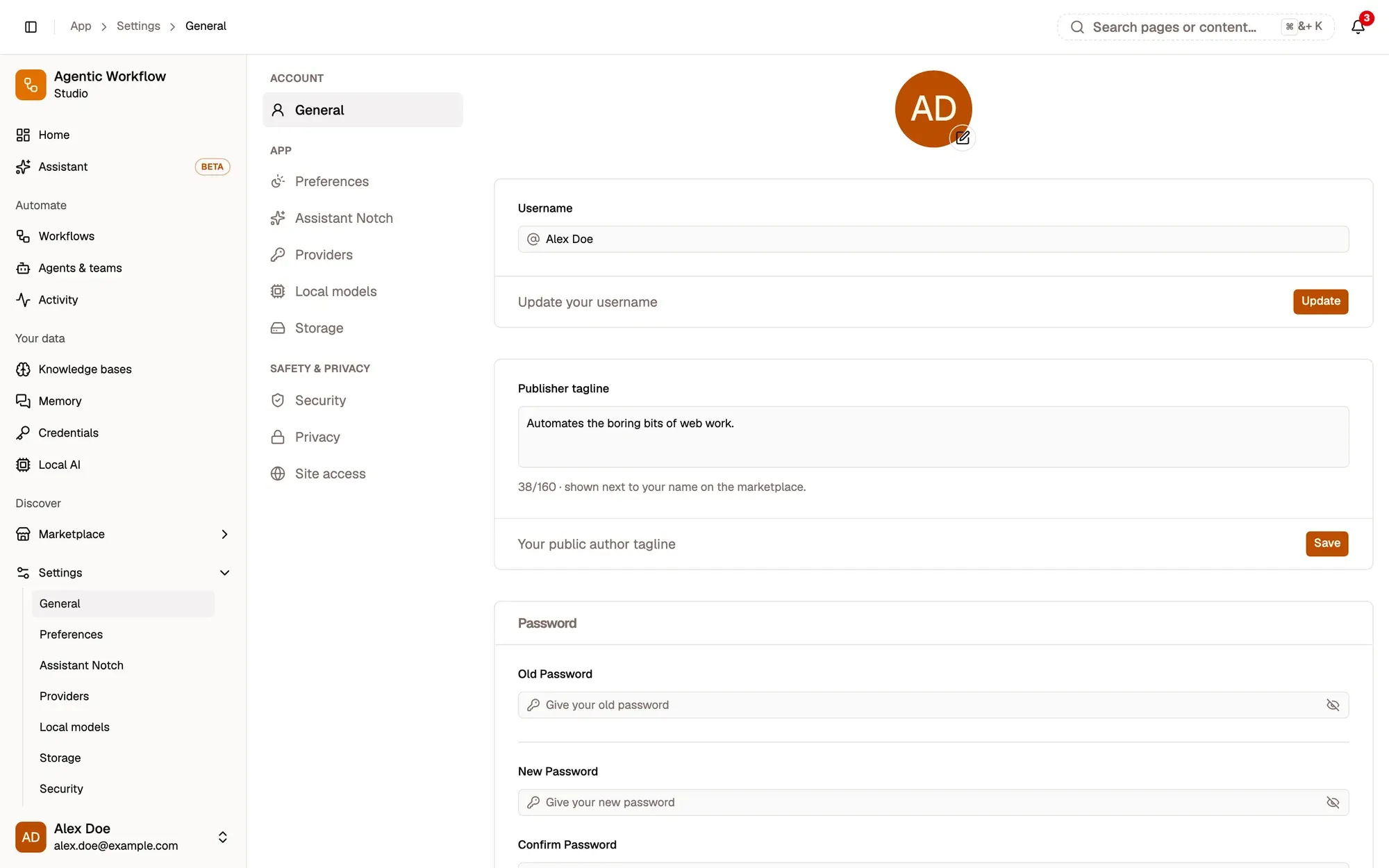Click the Agentic Workflow Studio logo
Image resolution: width=1389 pixels, height=868 pixels.
coord(31,85)
